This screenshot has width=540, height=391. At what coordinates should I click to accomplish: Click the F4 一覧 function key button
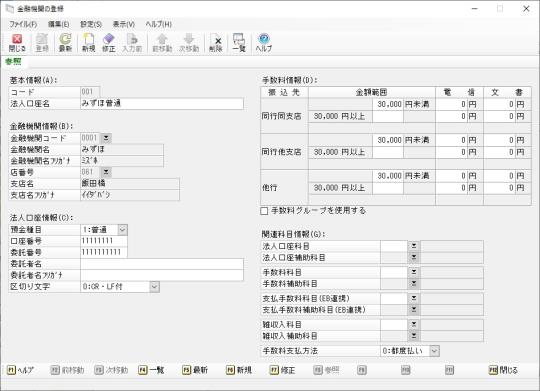(x=151, y=370)
